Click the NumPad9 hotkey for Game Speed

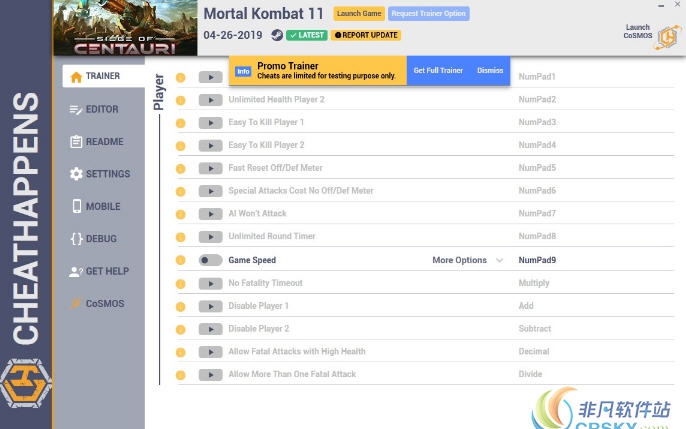tap(537, 260)
